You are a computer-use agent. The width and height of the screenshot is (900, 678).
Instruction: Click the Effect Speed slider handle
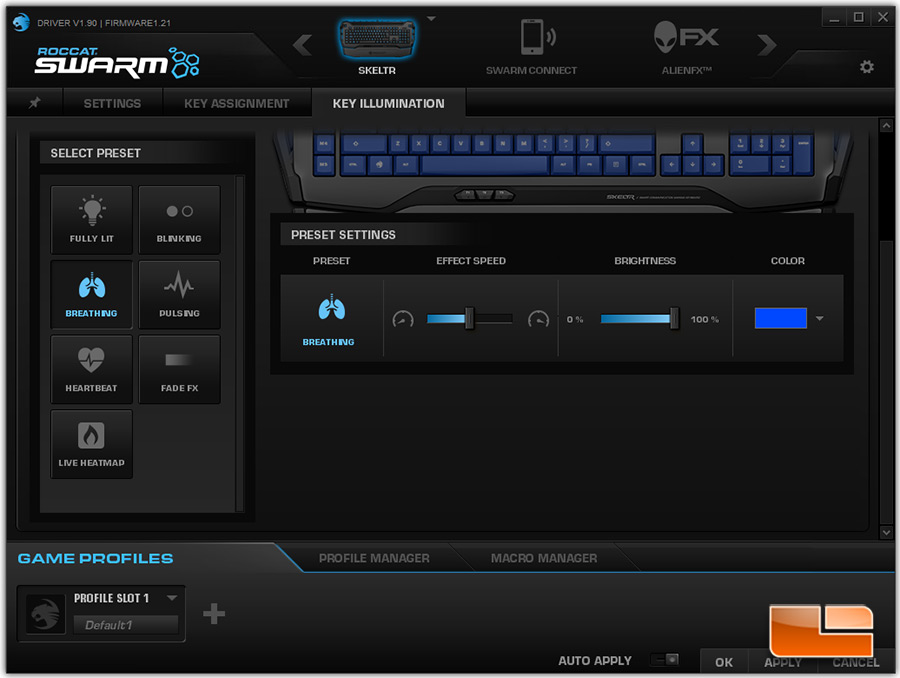[470, 319]
